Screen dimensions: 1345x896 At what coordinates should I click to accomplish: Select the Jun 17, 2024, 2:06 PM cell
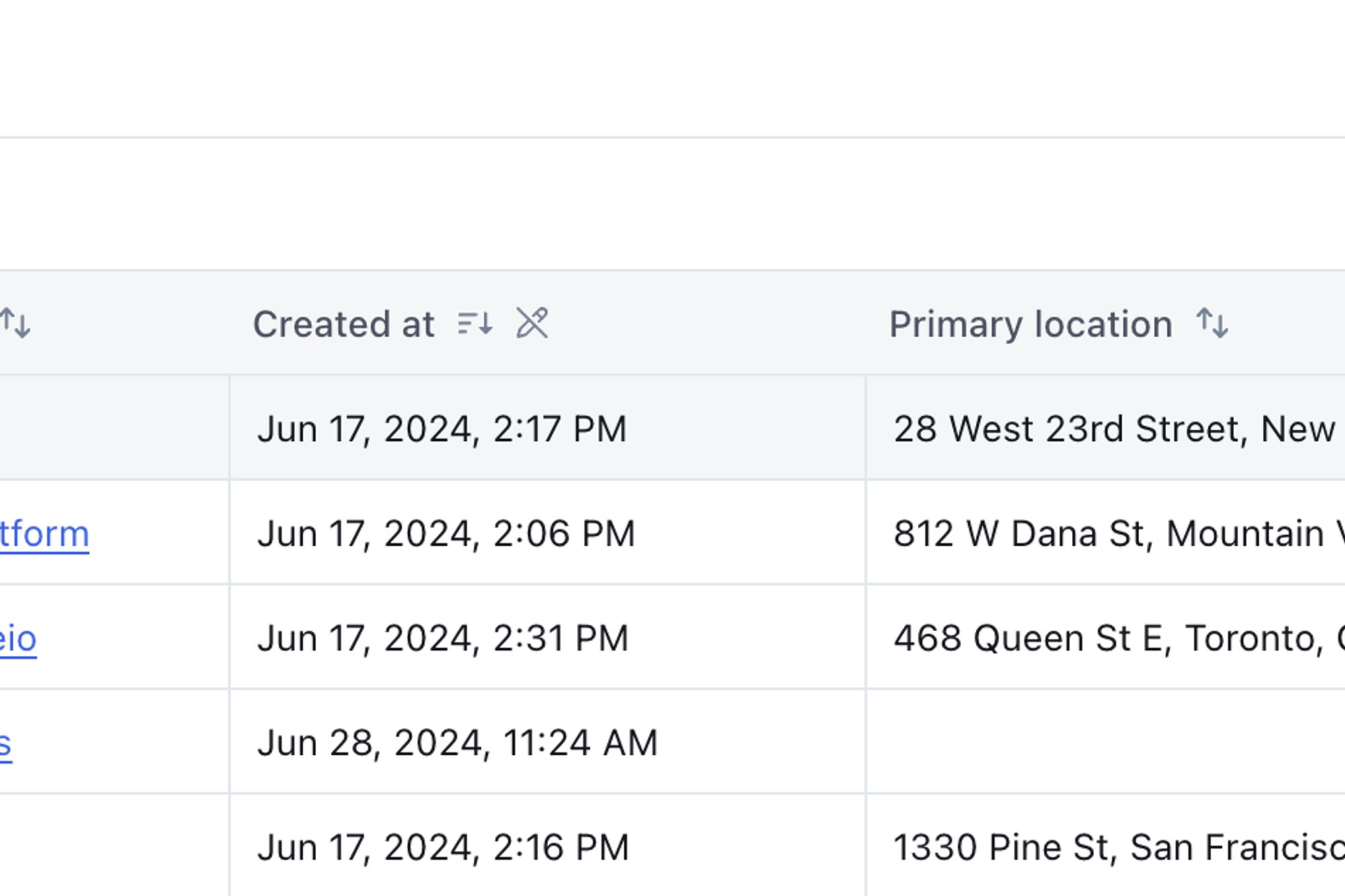pos(547,533)
